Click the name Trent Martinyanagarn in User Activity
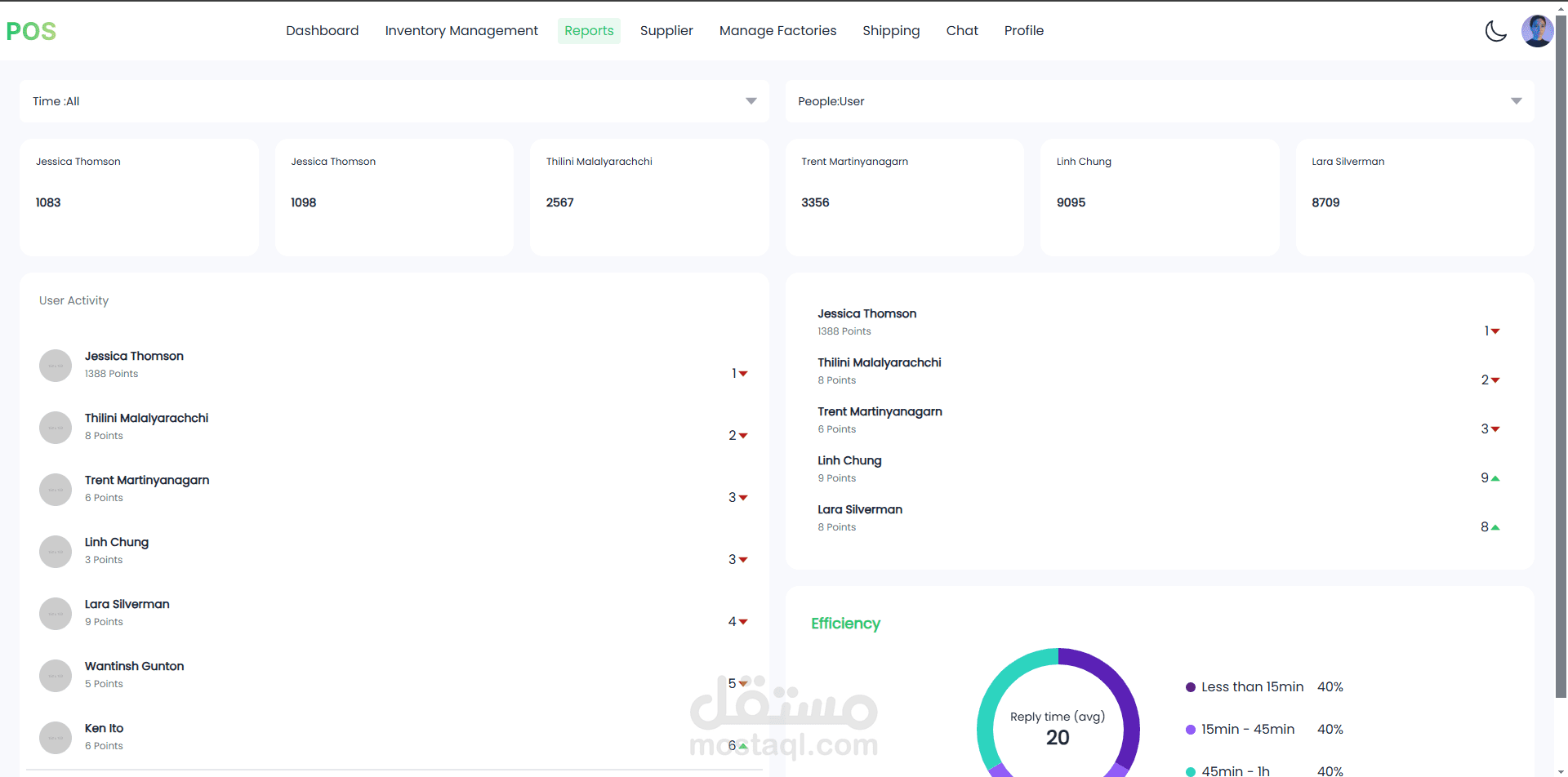1568x777 pixels. (x=147, y=480)
